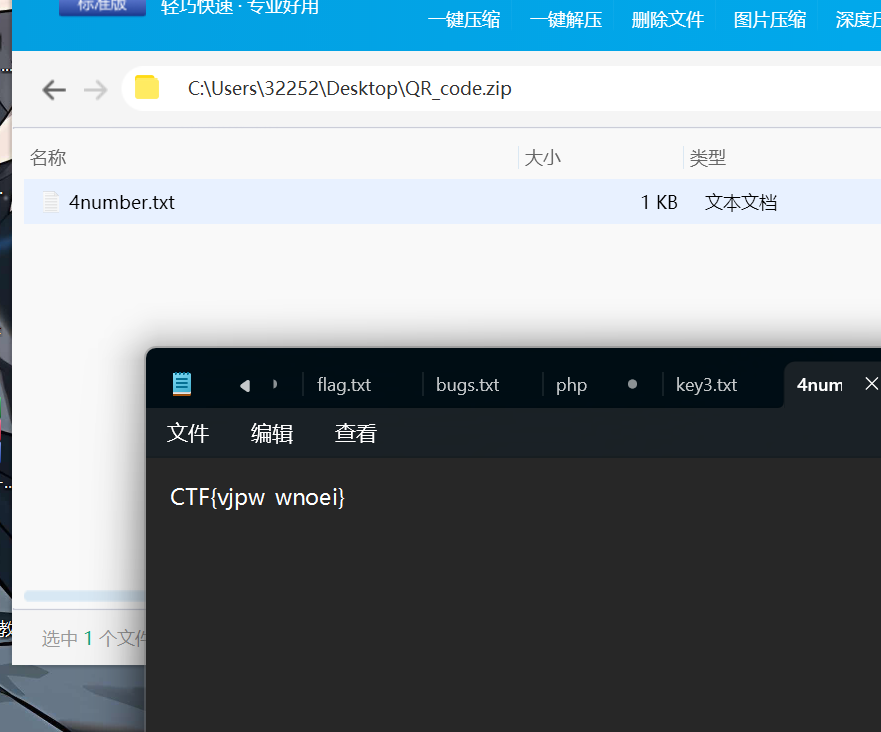881x732 pixels.
Task: Navigate back with the archive's back arrow
Action: pos(54,89)
